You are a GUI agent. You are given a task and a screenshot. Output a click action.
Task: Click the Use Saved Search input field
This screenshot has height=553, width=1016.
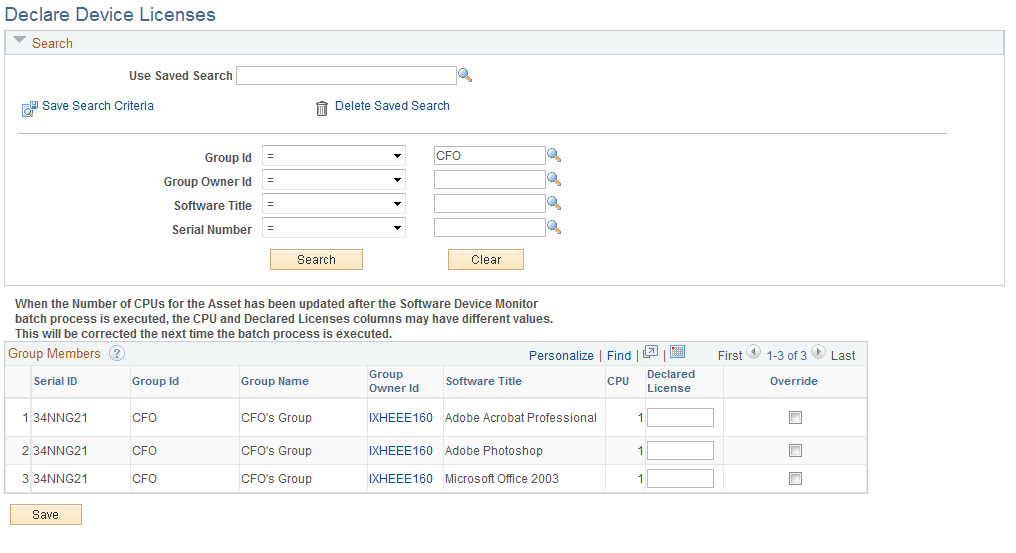pyautogui.click(x=347, y=75)
